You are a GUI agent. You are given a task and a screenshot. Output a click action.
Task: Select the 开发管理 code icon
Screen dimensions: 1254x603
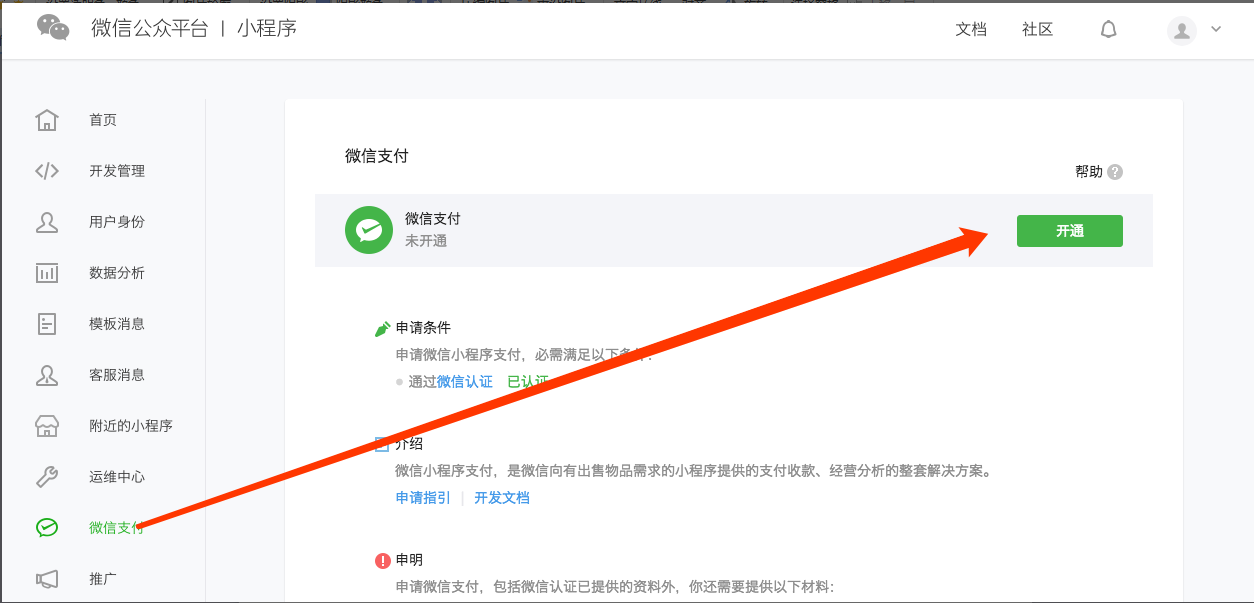47,171
